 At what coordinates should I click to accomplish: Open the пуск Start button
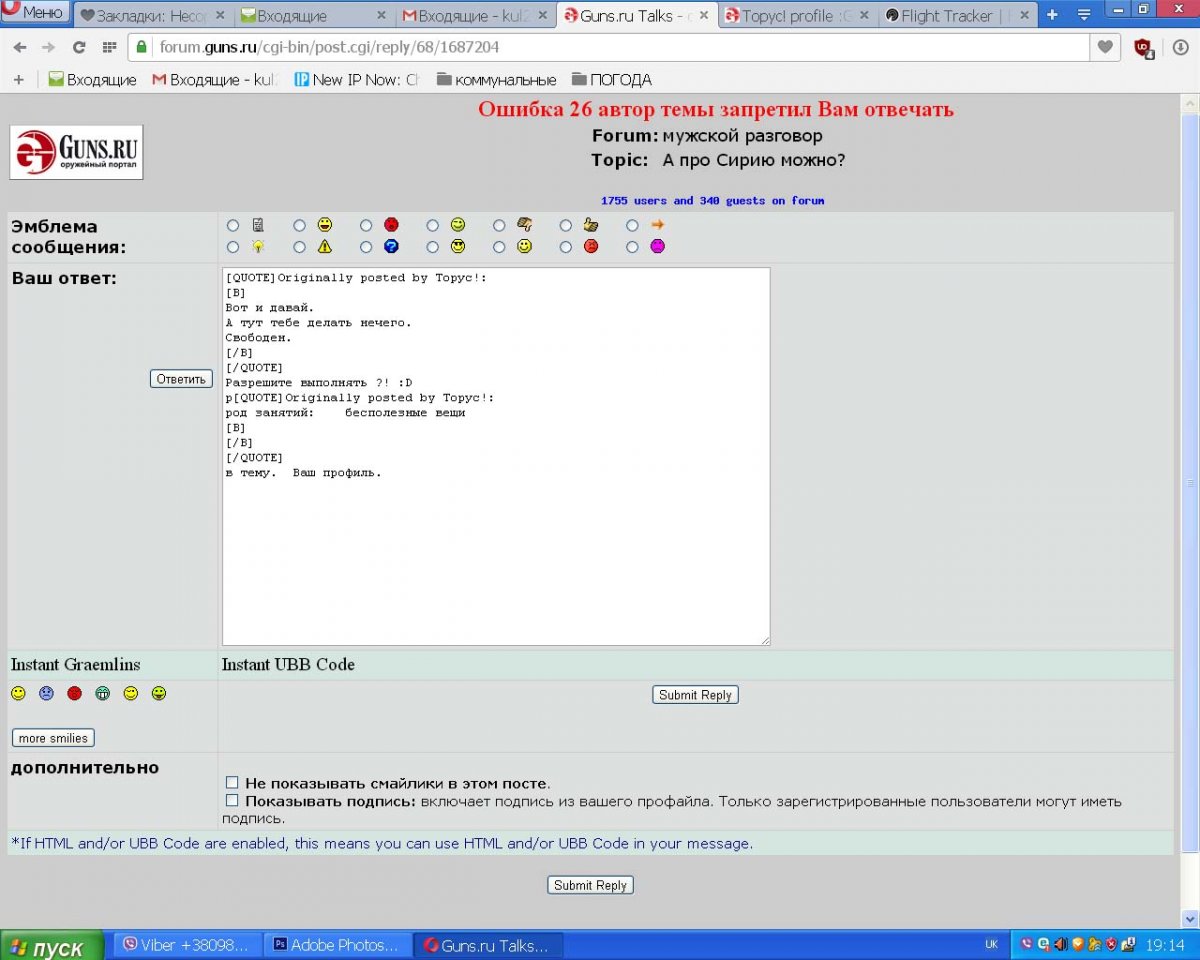pos(52,946)
